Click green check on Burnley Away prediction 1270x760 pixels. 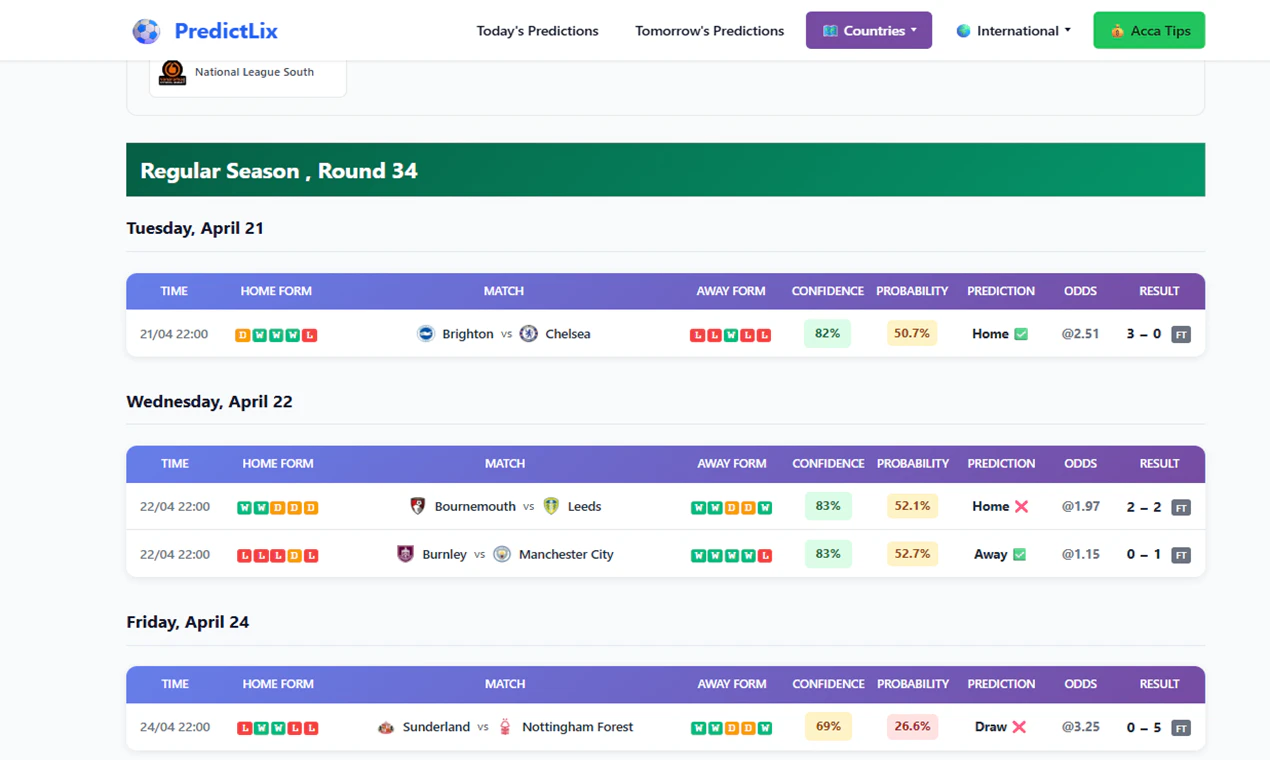pos(1020,554)
